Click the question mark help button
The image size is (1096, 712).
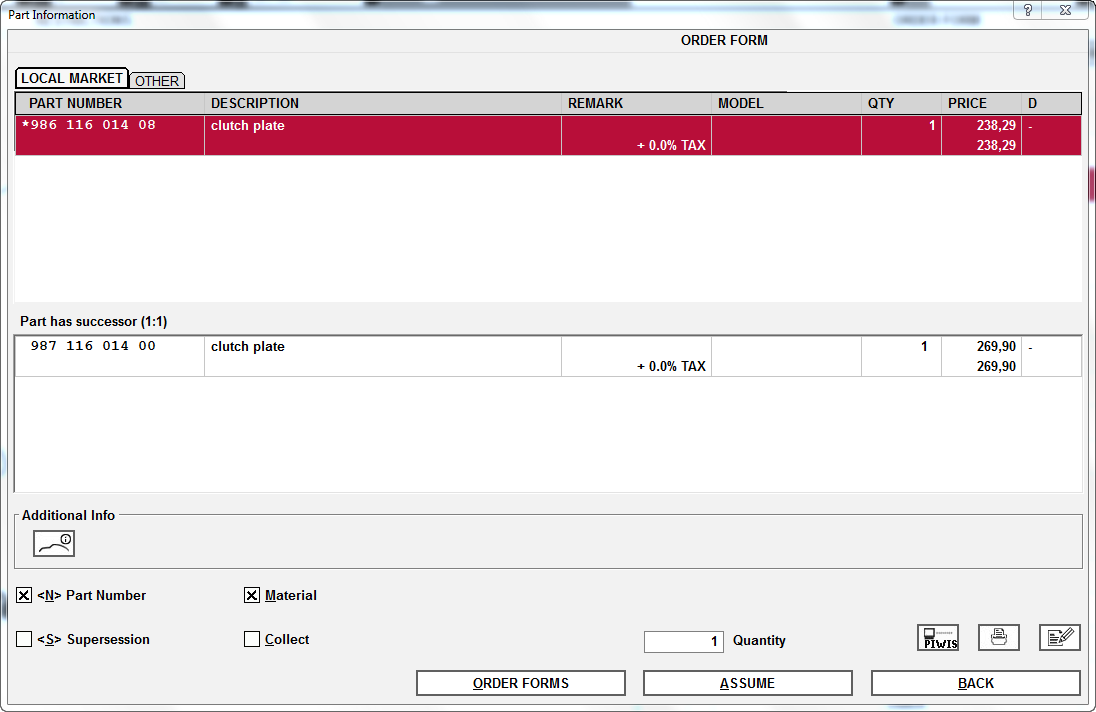[x=1028, y=10]
